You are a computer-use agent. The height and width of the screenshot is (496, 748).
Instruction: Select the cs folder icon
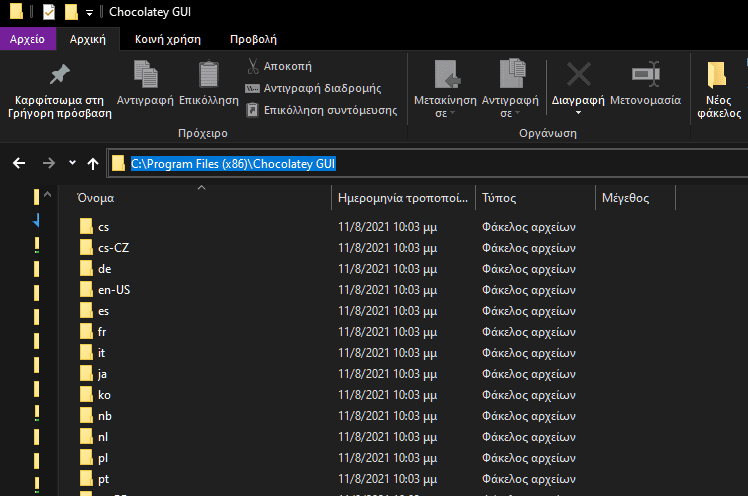86,227
